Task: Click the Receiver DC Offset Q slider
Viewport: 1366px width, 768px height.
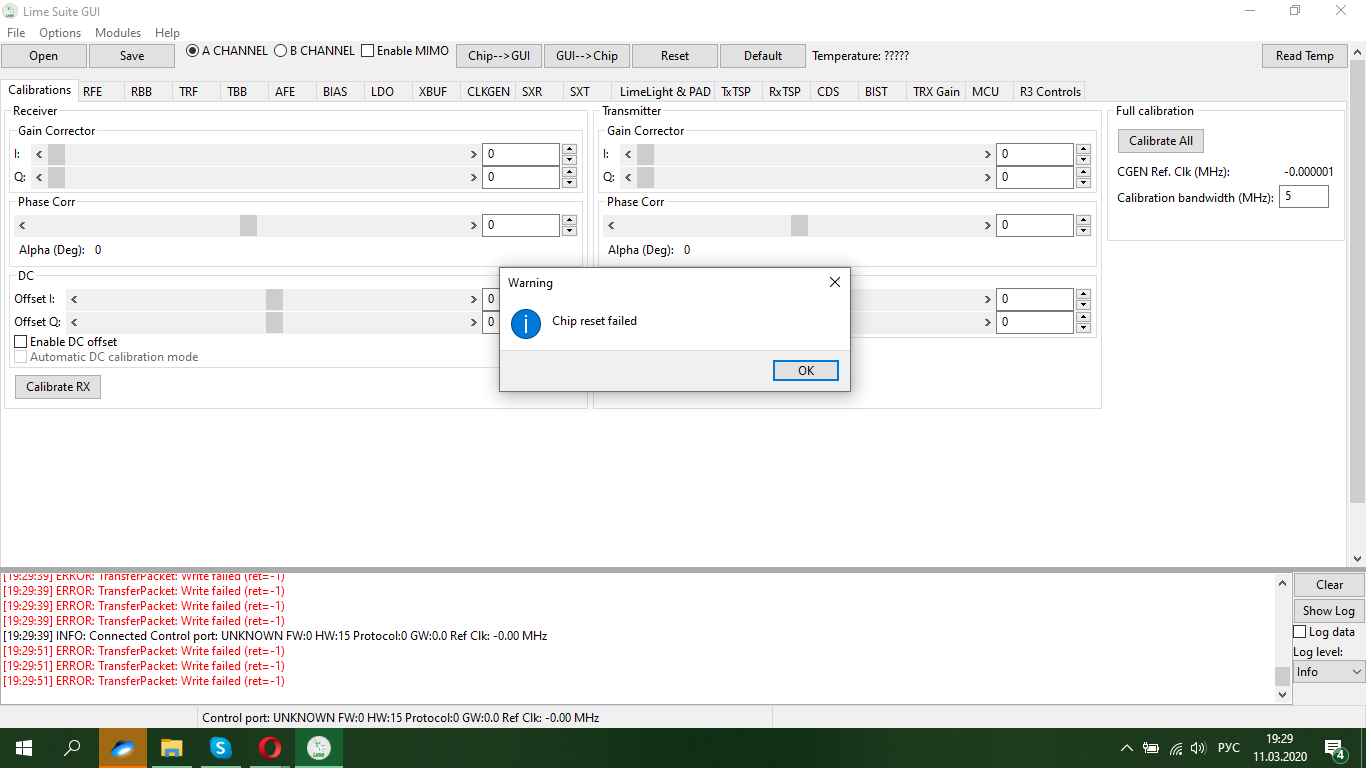Action: click(274, 322)
